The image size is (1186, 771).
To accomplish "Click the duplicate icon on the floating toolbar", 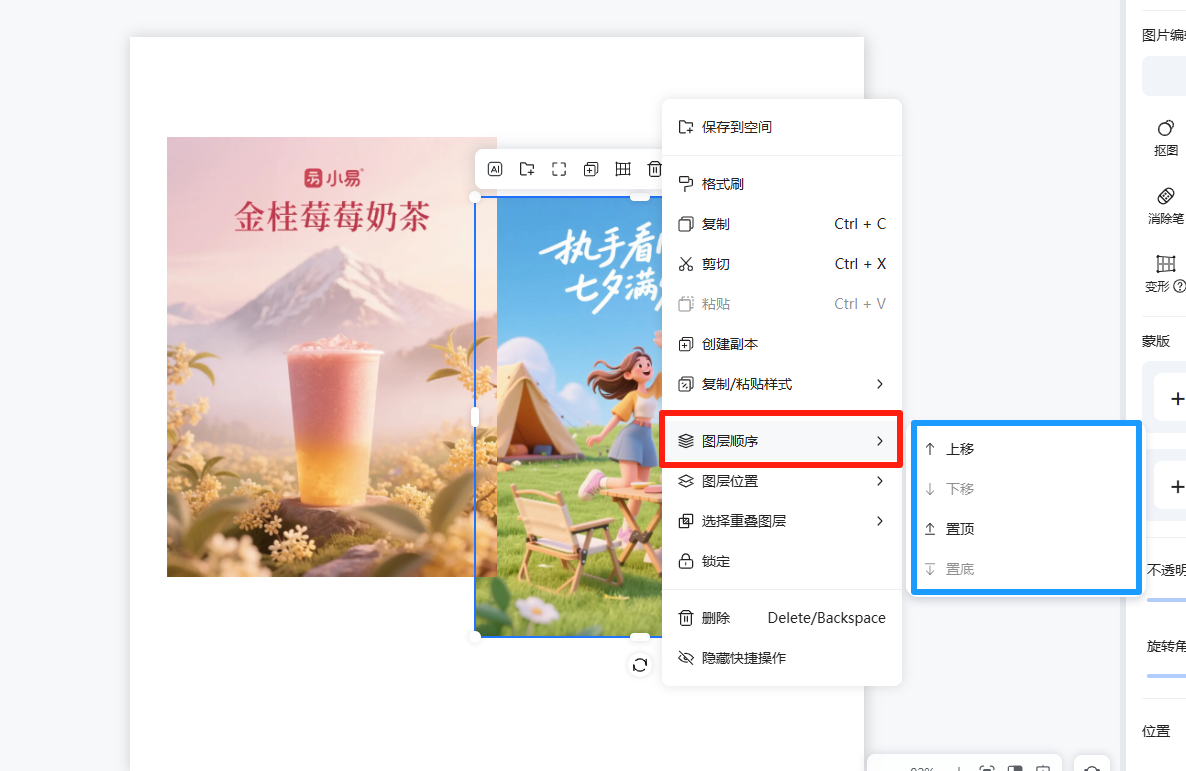I will pyautogui.click(x=590, y=169).
